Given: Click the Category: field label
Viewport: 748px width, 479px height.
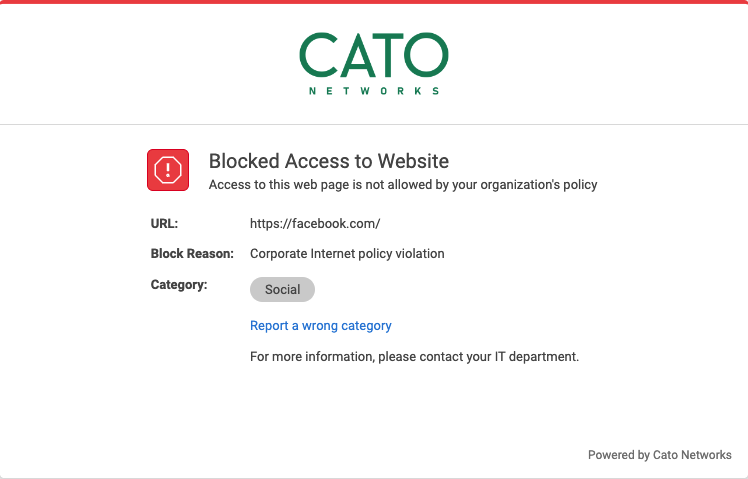Looking at the screenshot, I should pos(179,285).
